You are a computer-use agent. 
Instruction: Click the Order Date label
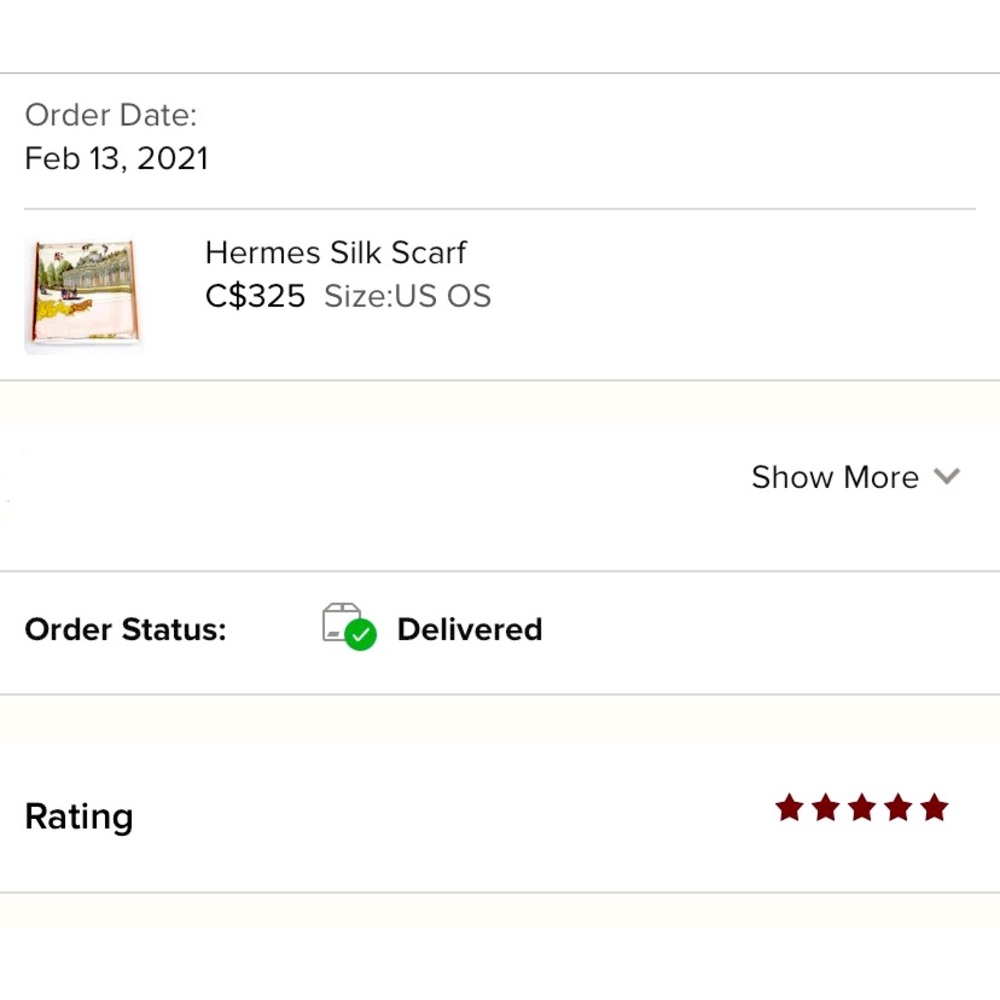pos(110,115)
